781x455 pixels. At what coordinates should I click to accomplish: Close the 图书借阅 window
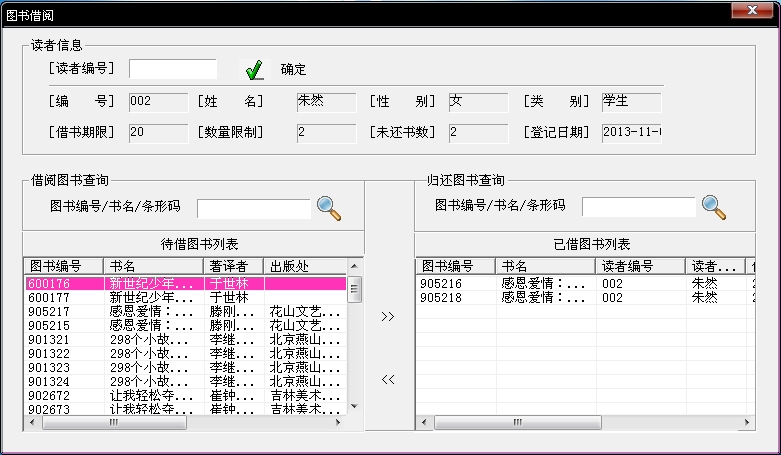pyautogui.click(x=745, y=12)
